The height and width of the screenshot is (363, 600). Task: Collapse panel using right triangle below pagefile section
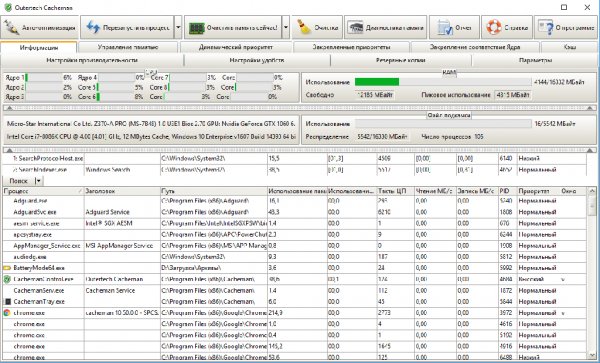coord(590,150)
